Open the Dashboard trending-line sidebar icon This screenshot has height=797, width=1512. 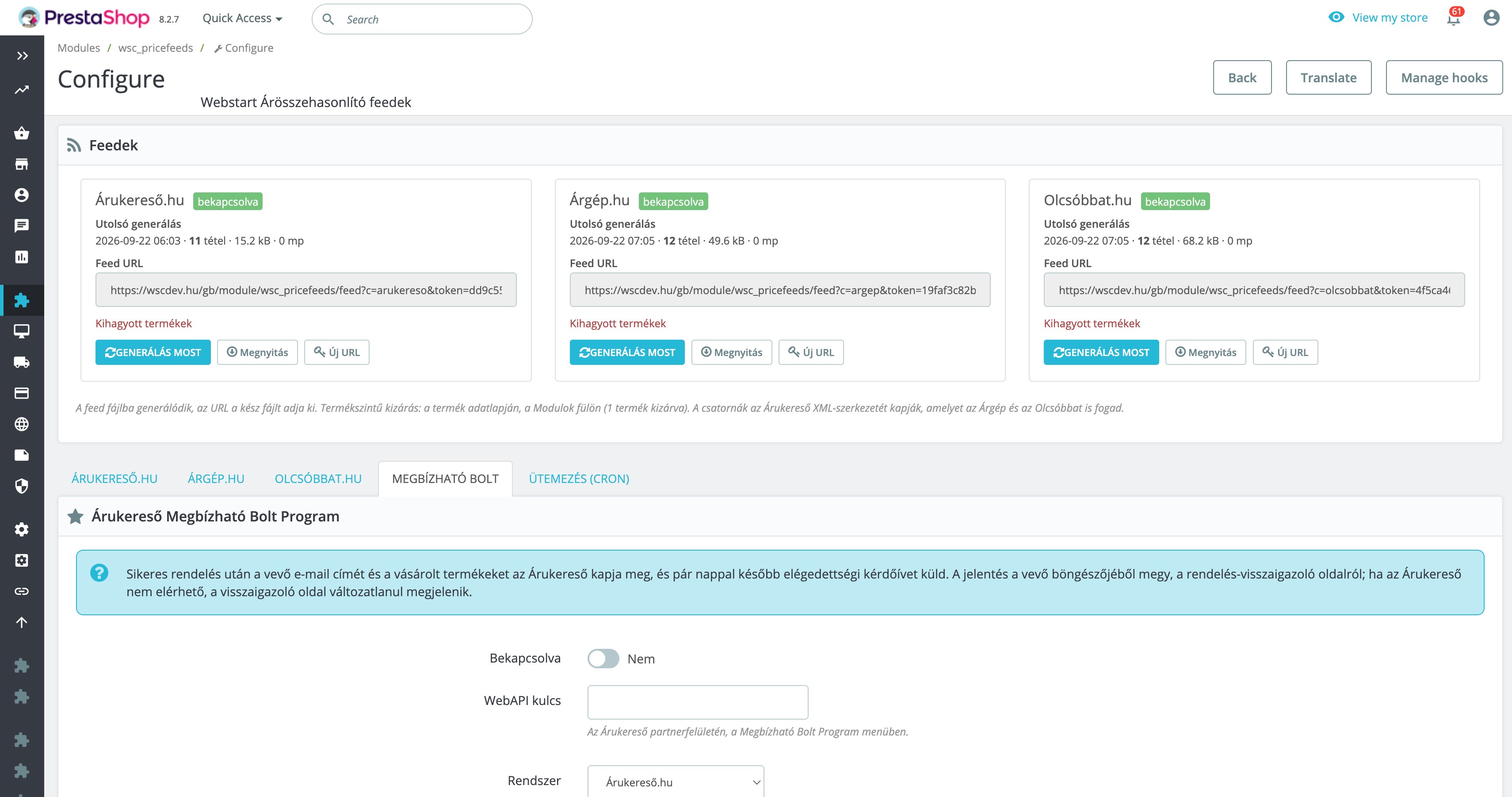pyautogui.click(x=22, y=90)
